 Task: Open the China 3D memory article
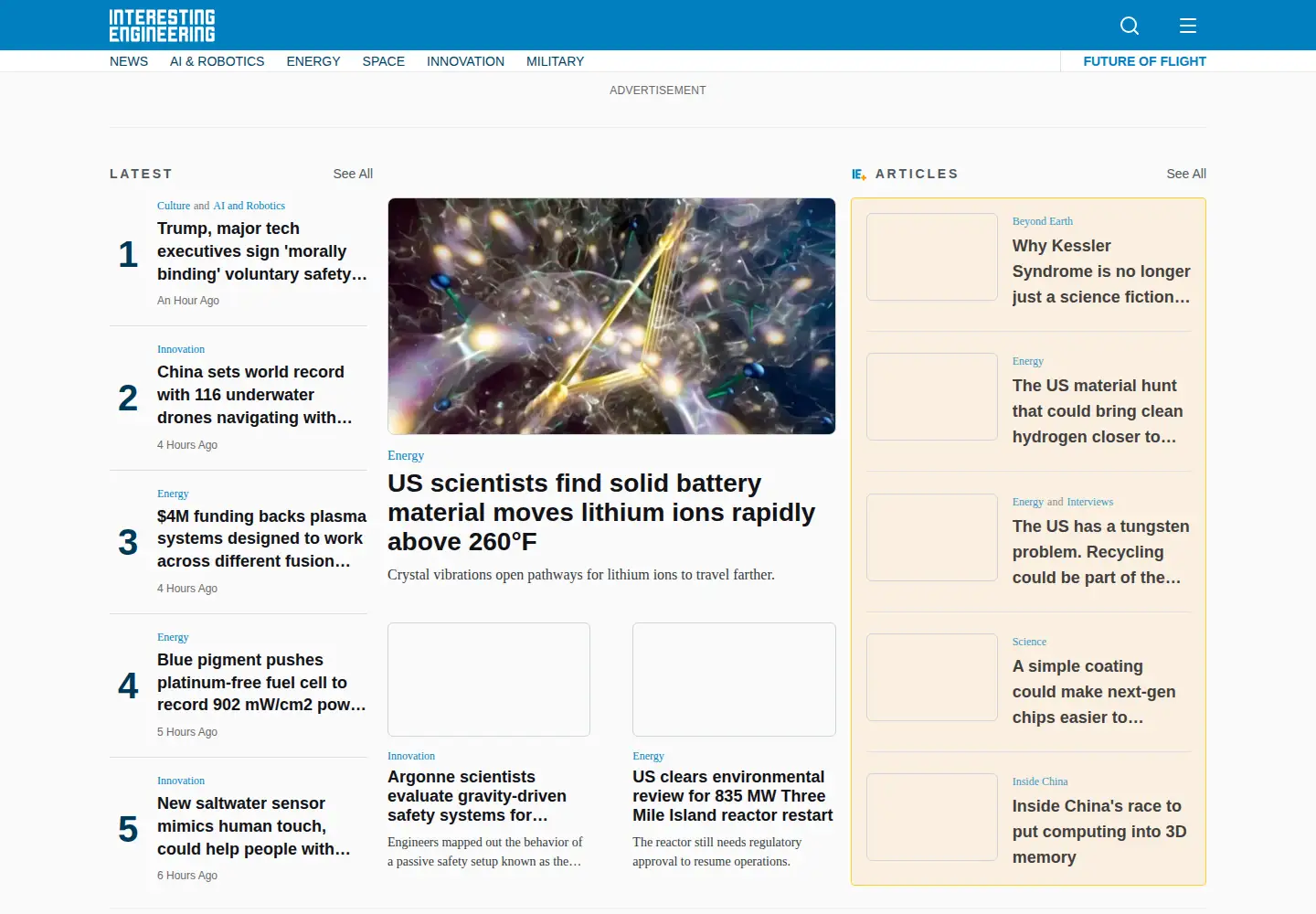click(x=1099, y=832)
